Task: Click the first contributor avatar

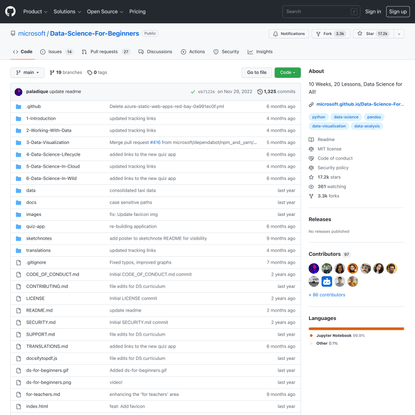Action: [314, 268]
